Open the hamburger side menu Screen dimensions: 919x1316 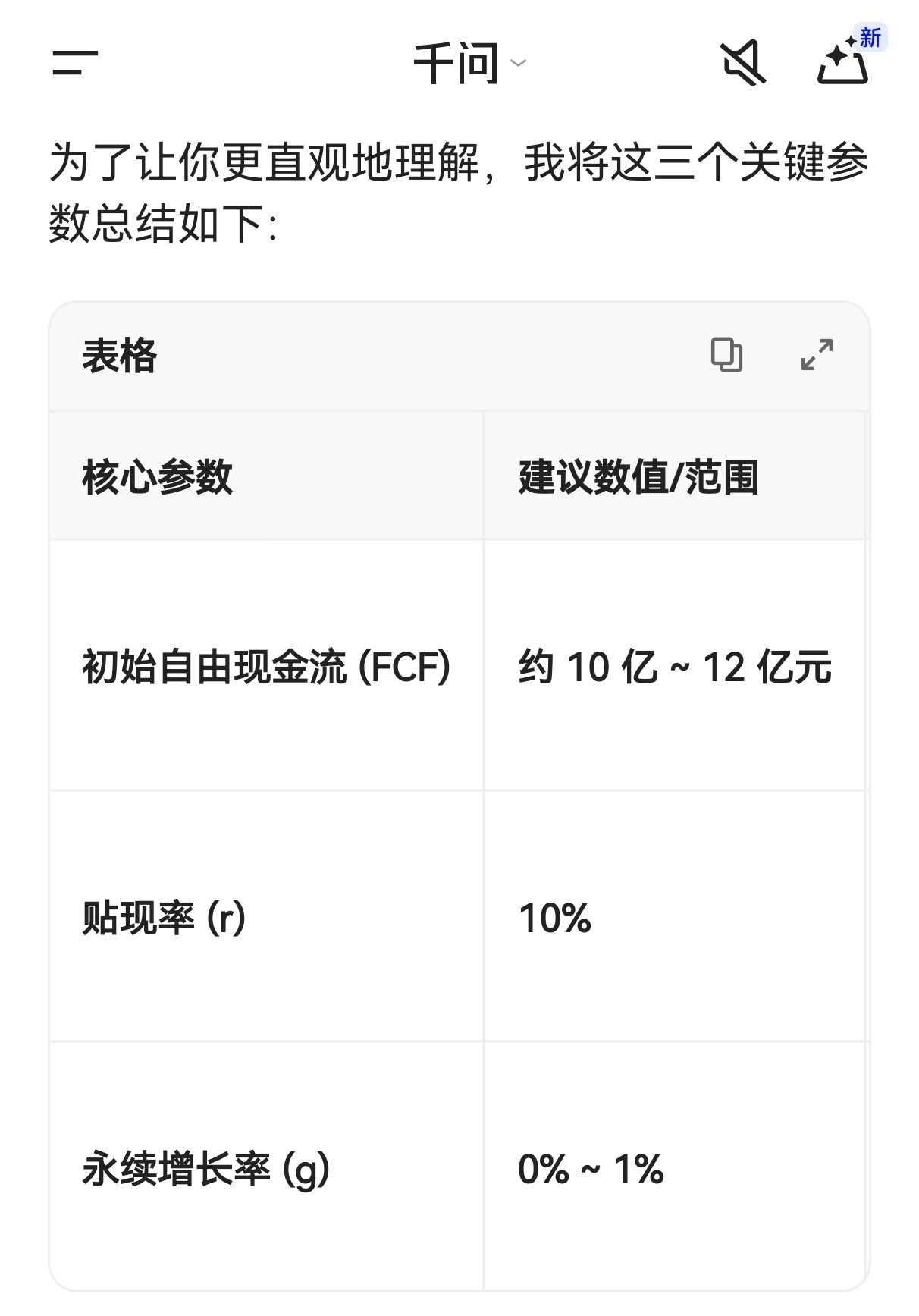pos(75,63)
